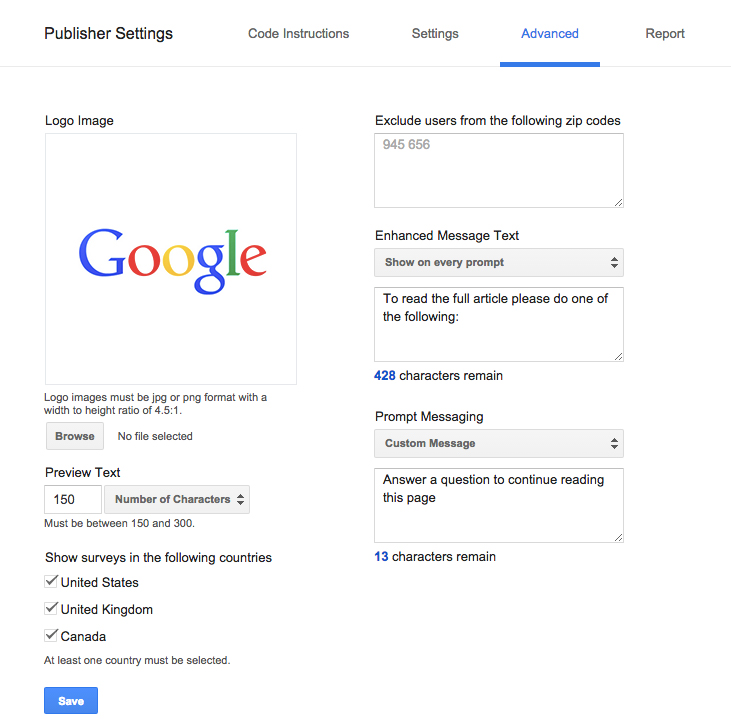Click the Enhanced Message Text label
This screenshot has height=727, width=731.
447,235
